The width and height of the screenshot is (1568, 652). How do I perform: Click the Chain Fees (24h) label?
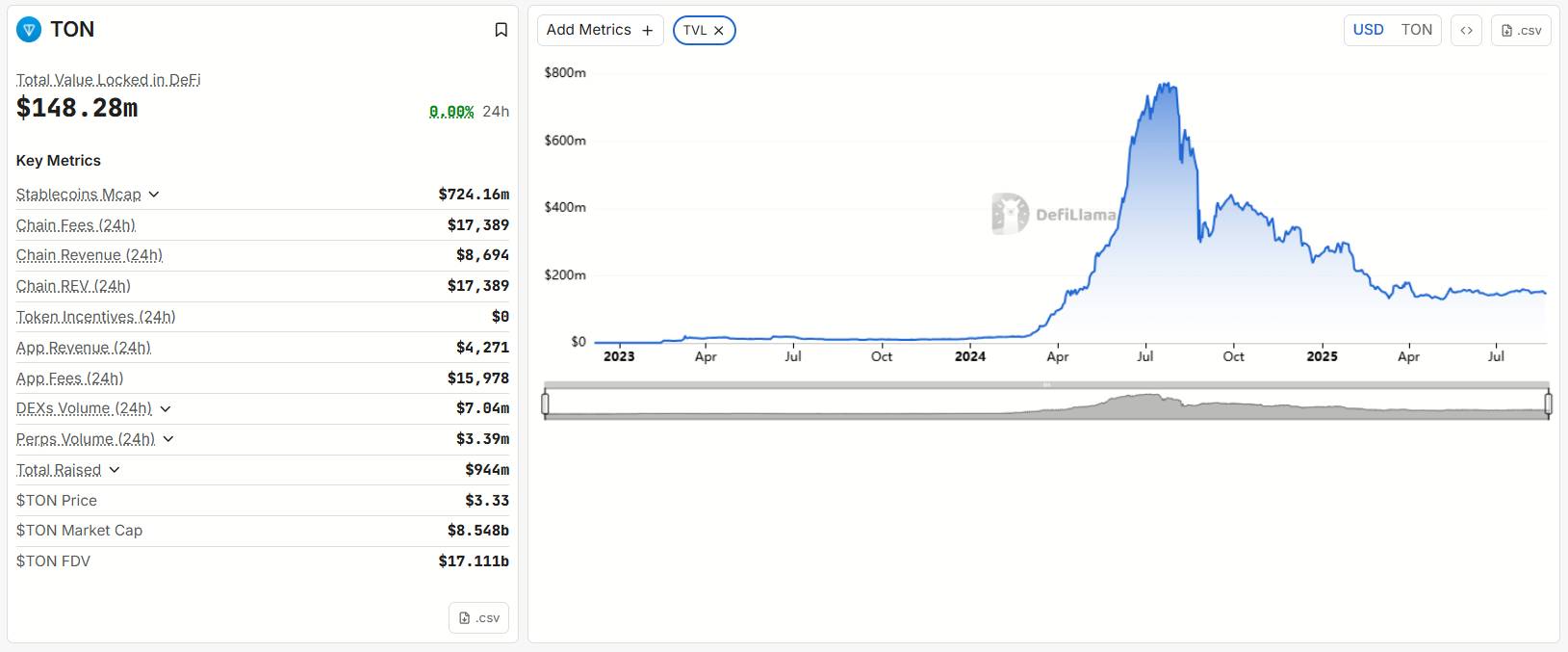76,225
